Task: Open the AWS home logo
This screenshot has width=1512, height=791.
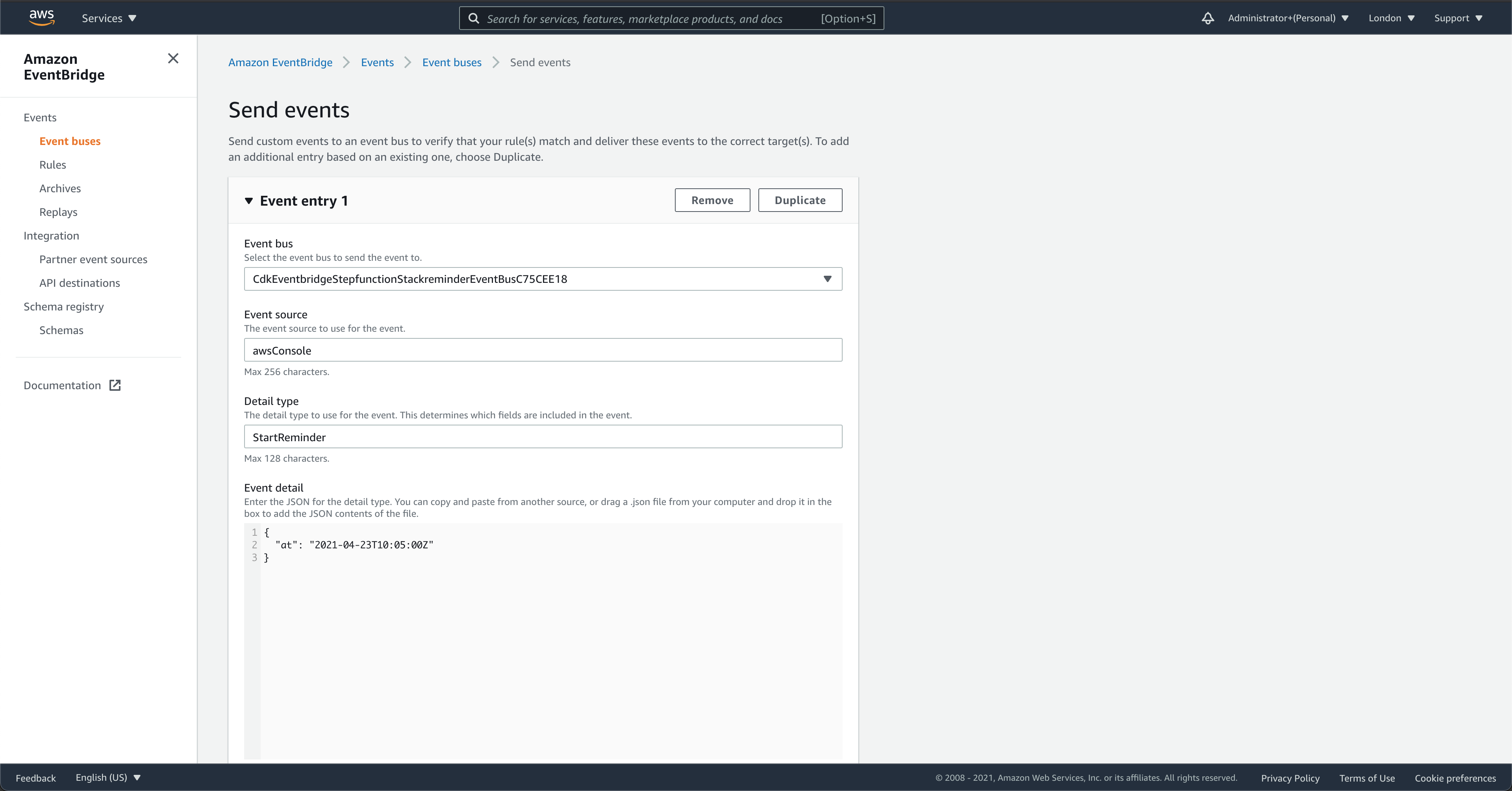Action: tap(42, 18)
